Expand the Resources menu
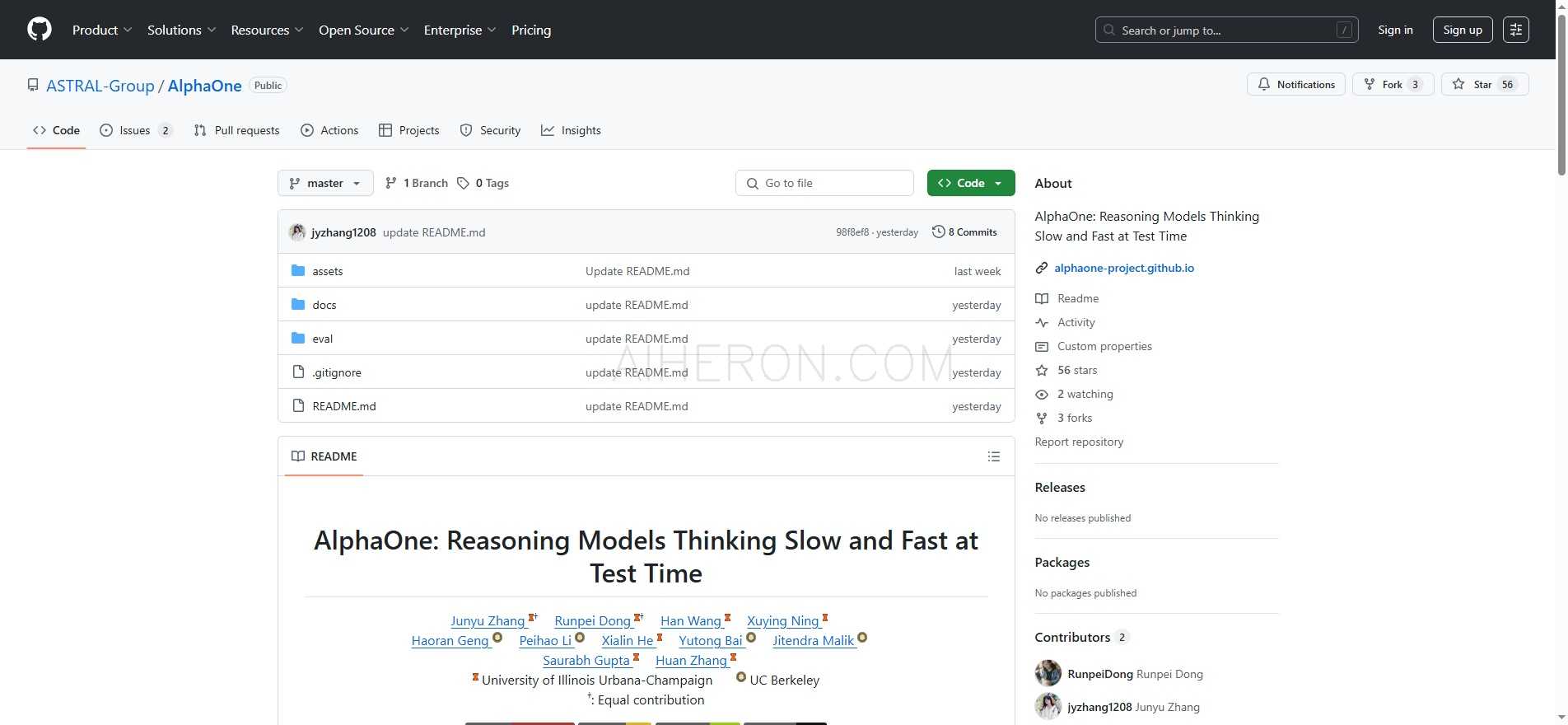This screenshot has height=725, width=1568. pyautogui.click(x=268, y=30)
